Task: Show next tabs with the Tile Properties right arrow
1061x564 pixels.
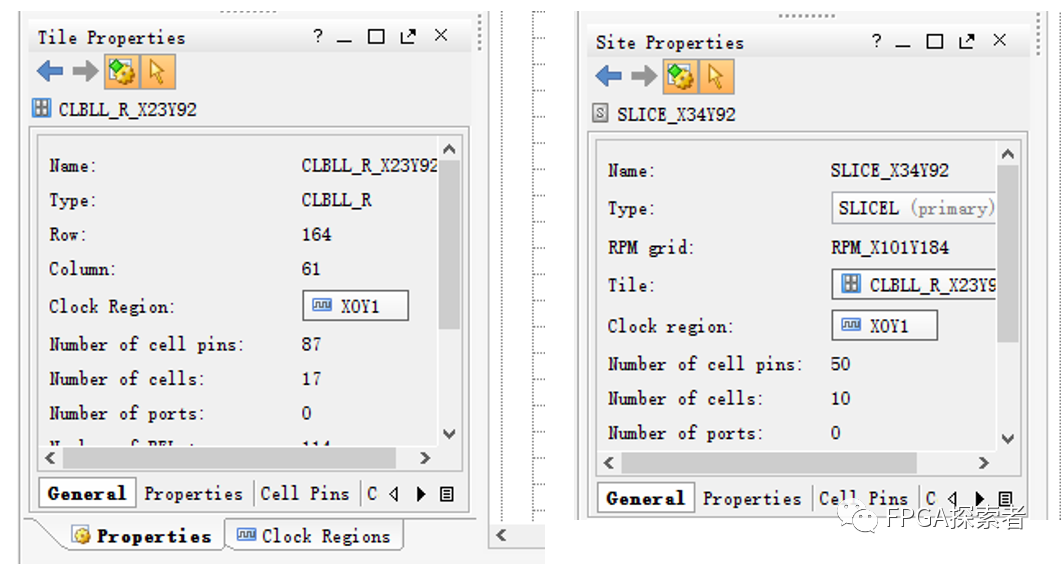Action: click(421, 494)
